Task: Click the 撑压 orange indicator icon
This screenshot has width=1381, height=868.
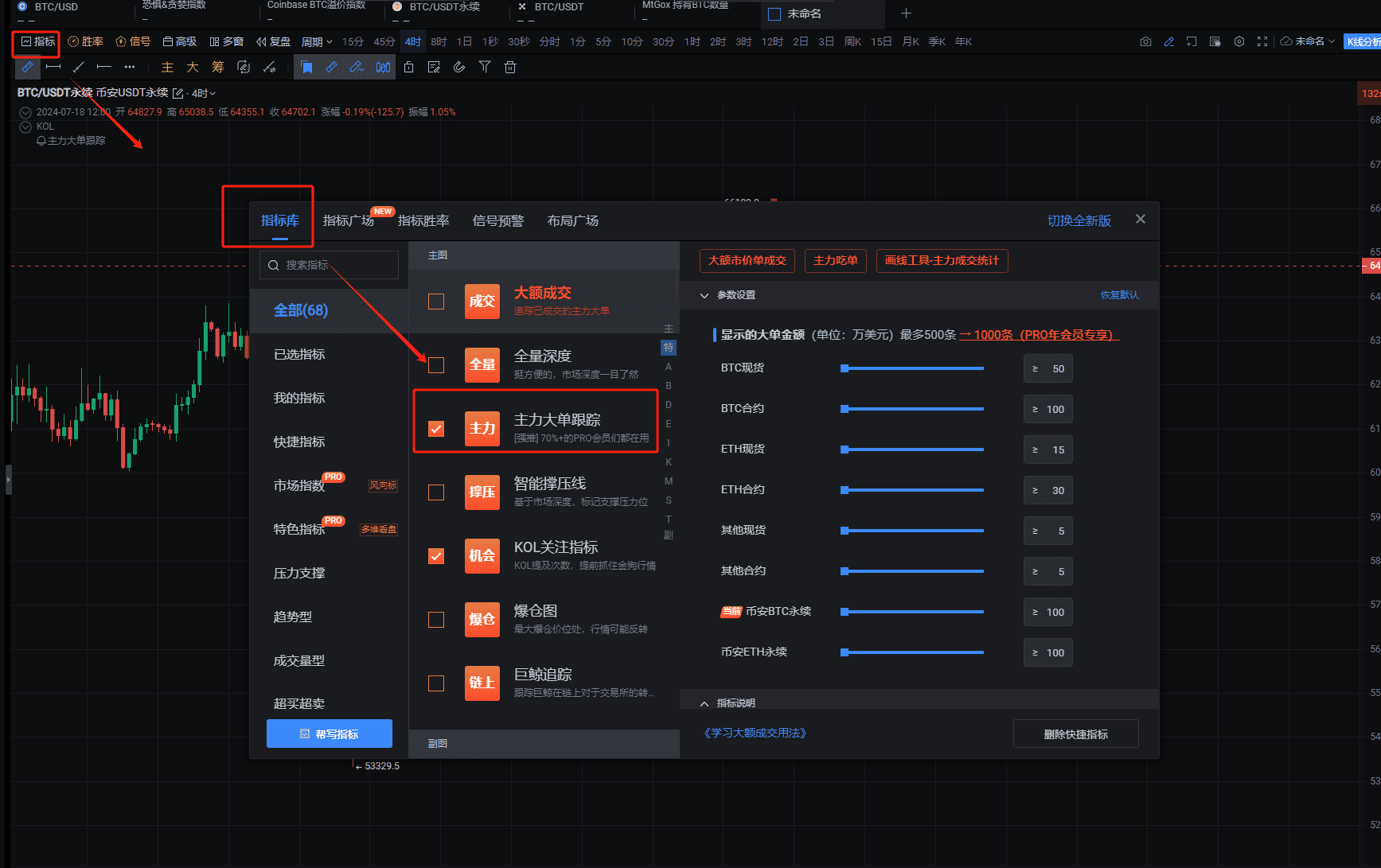Action: [482, 492]
